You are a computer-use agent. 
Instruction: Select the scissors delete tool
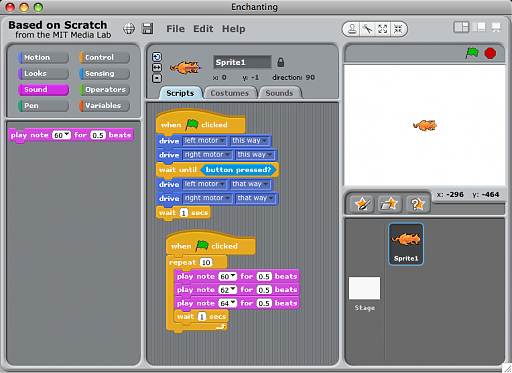point(367,29)
